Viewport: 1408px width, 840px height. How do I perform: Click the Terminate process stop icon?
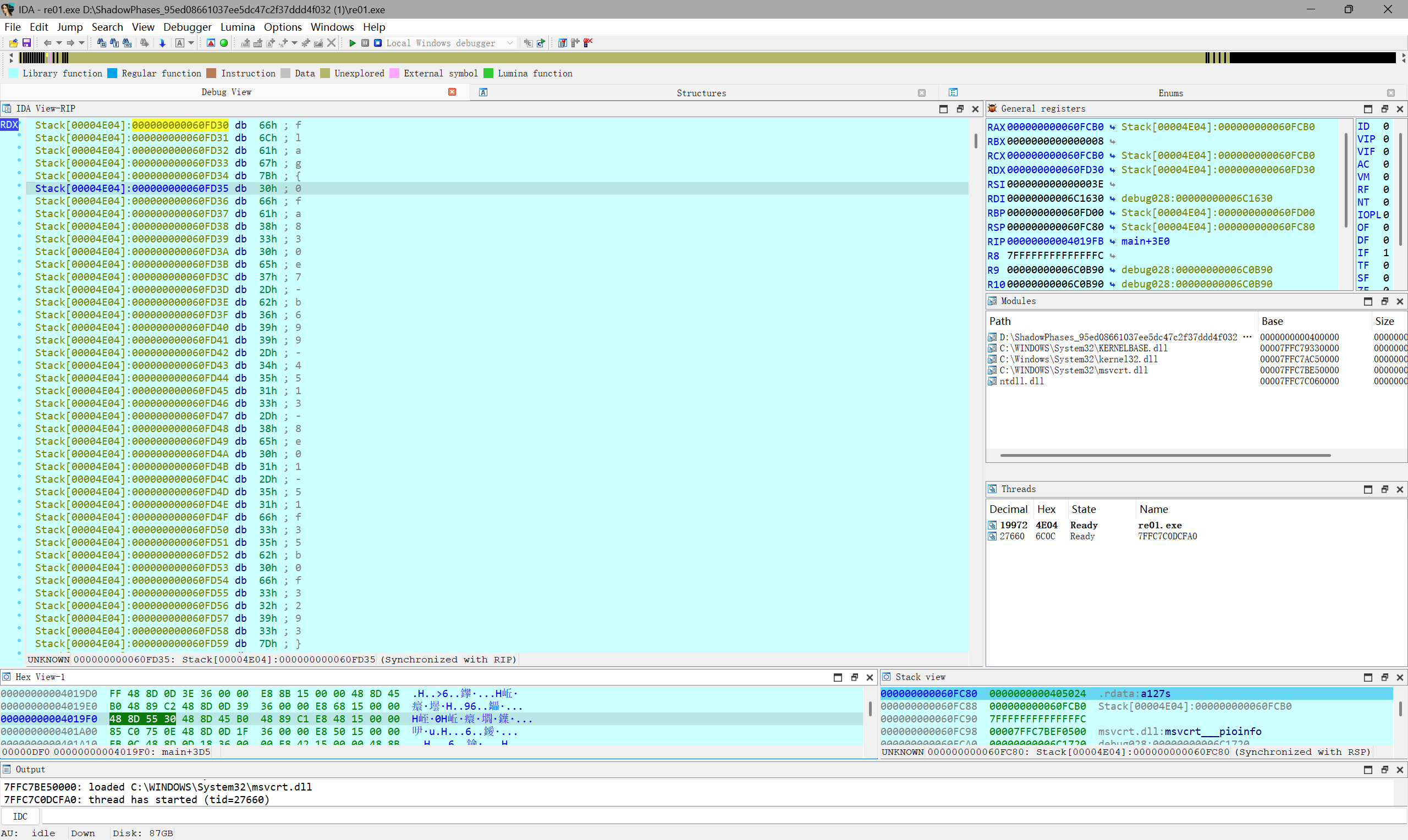(x=378, y=43)
